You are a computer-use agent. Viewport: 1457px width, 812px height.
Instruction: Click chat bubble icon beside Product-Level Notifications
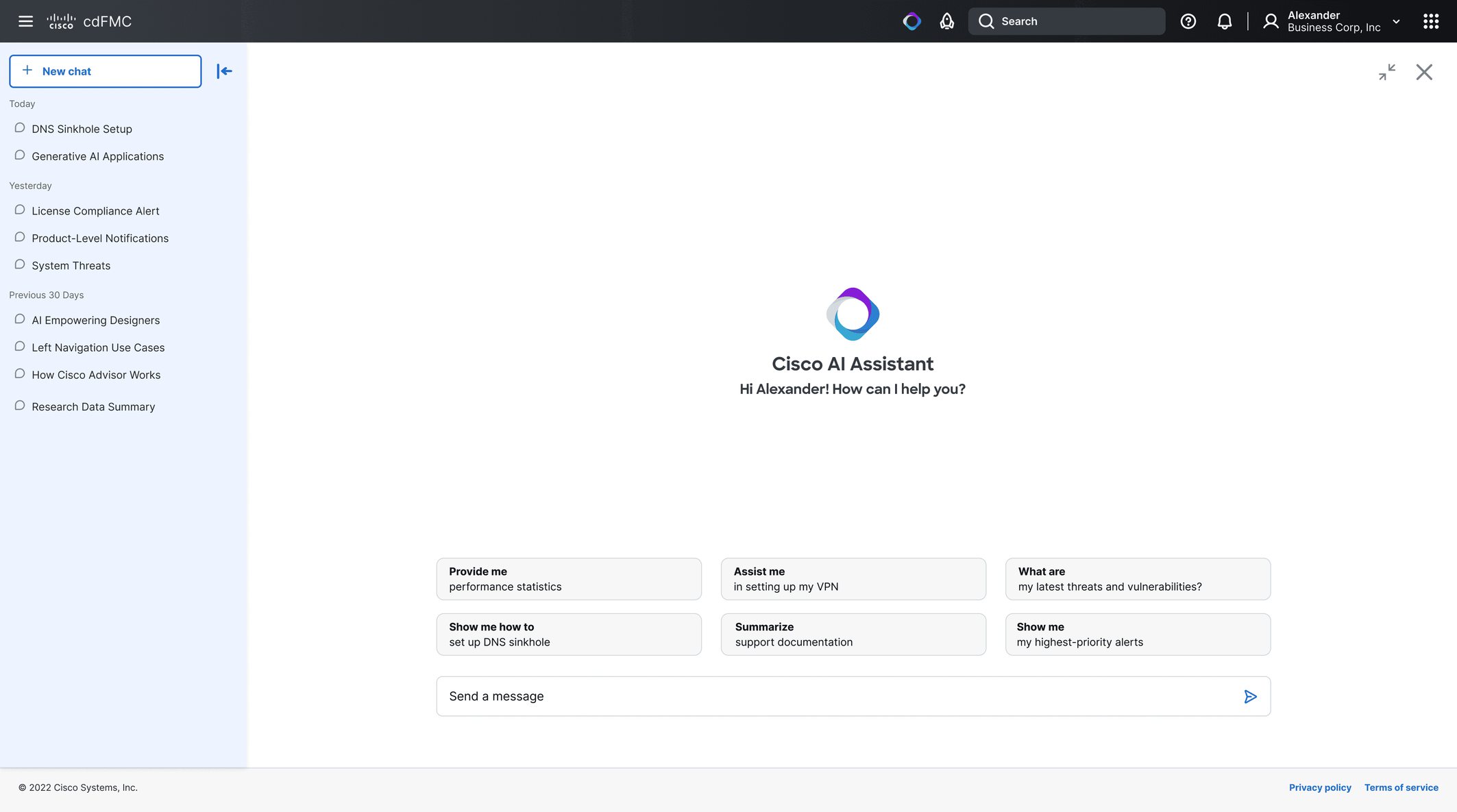pos(20,238)
